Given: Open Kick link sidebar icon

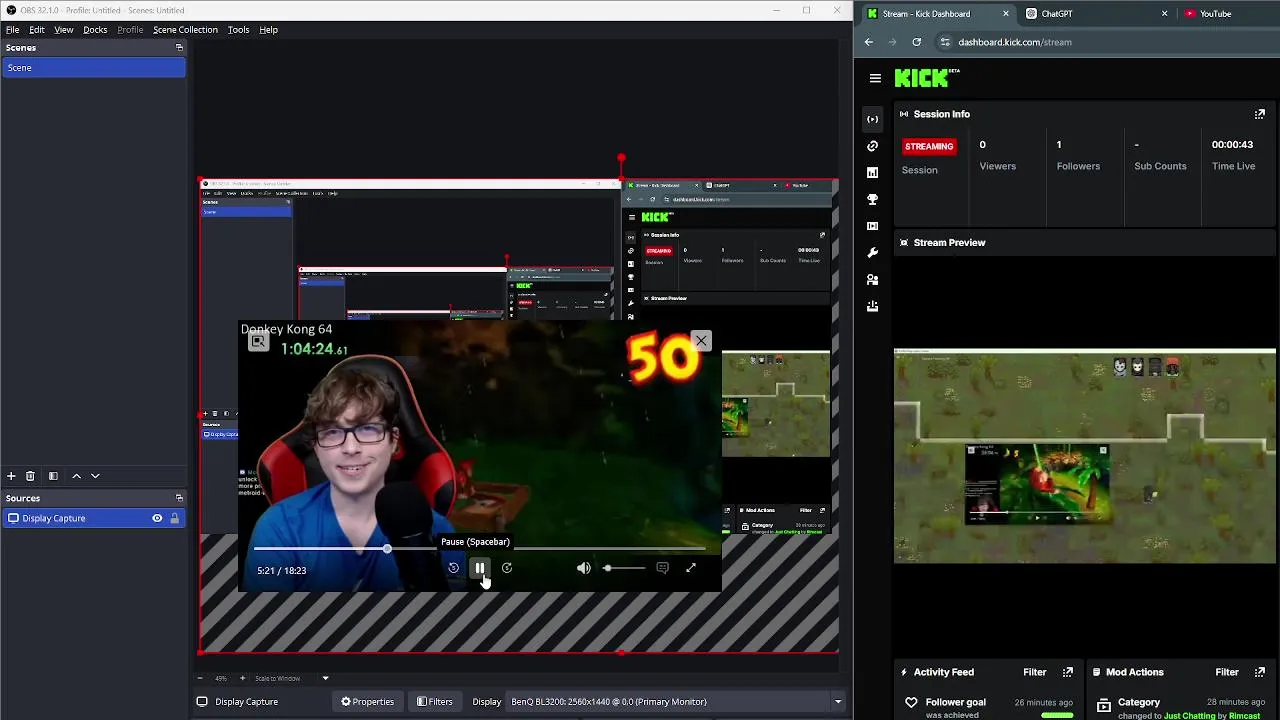Looking at the screenshot, I should point(872,146).
